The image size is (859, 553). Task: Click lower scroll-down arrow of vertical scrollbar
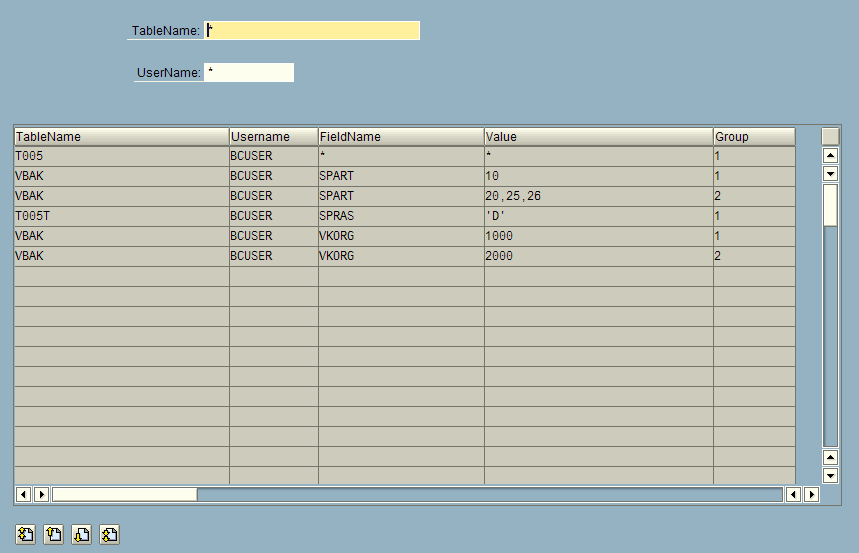click(831, 476)
